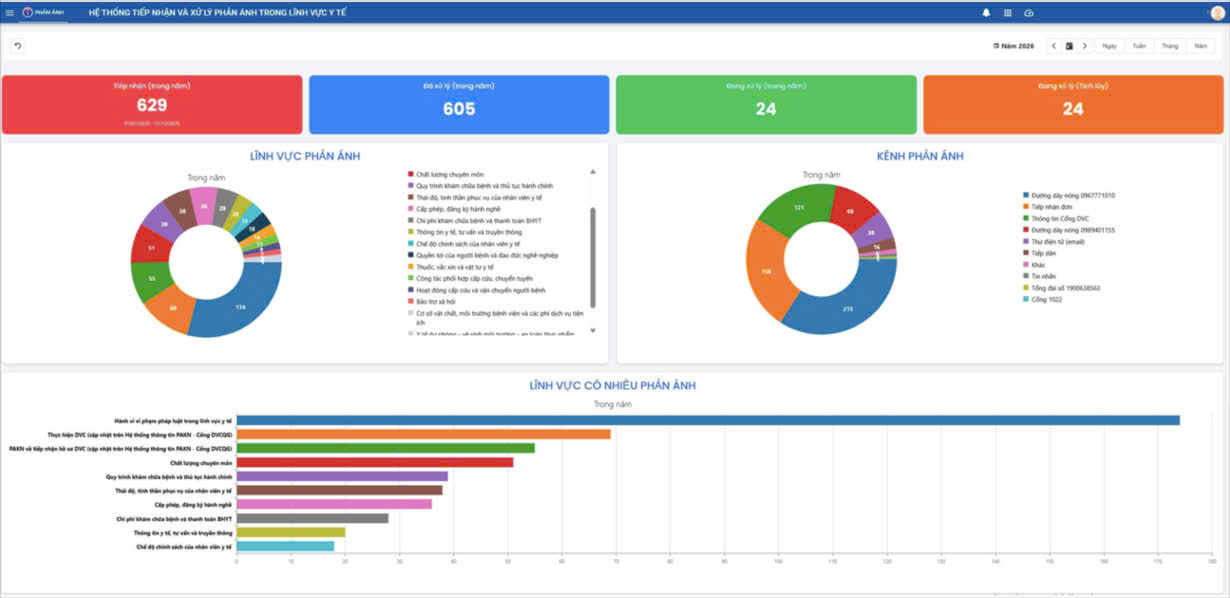Image resolution: width=1230 pixels, height=598 pixels.
Task: Open the apps grid icon
Action: pyautogui.click(x=1007, y=13)
